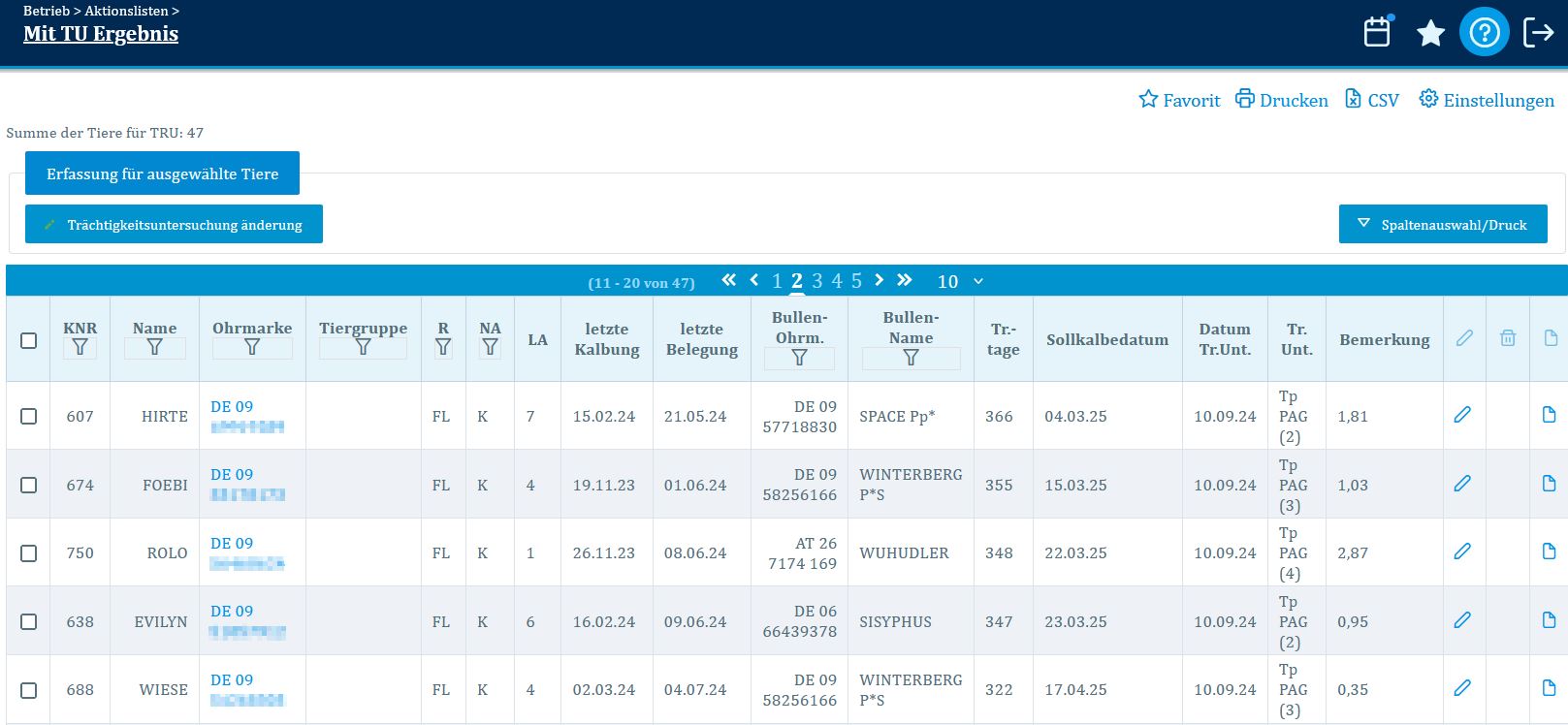Click Erfassung für ausgewählte Tiere button
Screen dimensions: 1568x725
162,173
